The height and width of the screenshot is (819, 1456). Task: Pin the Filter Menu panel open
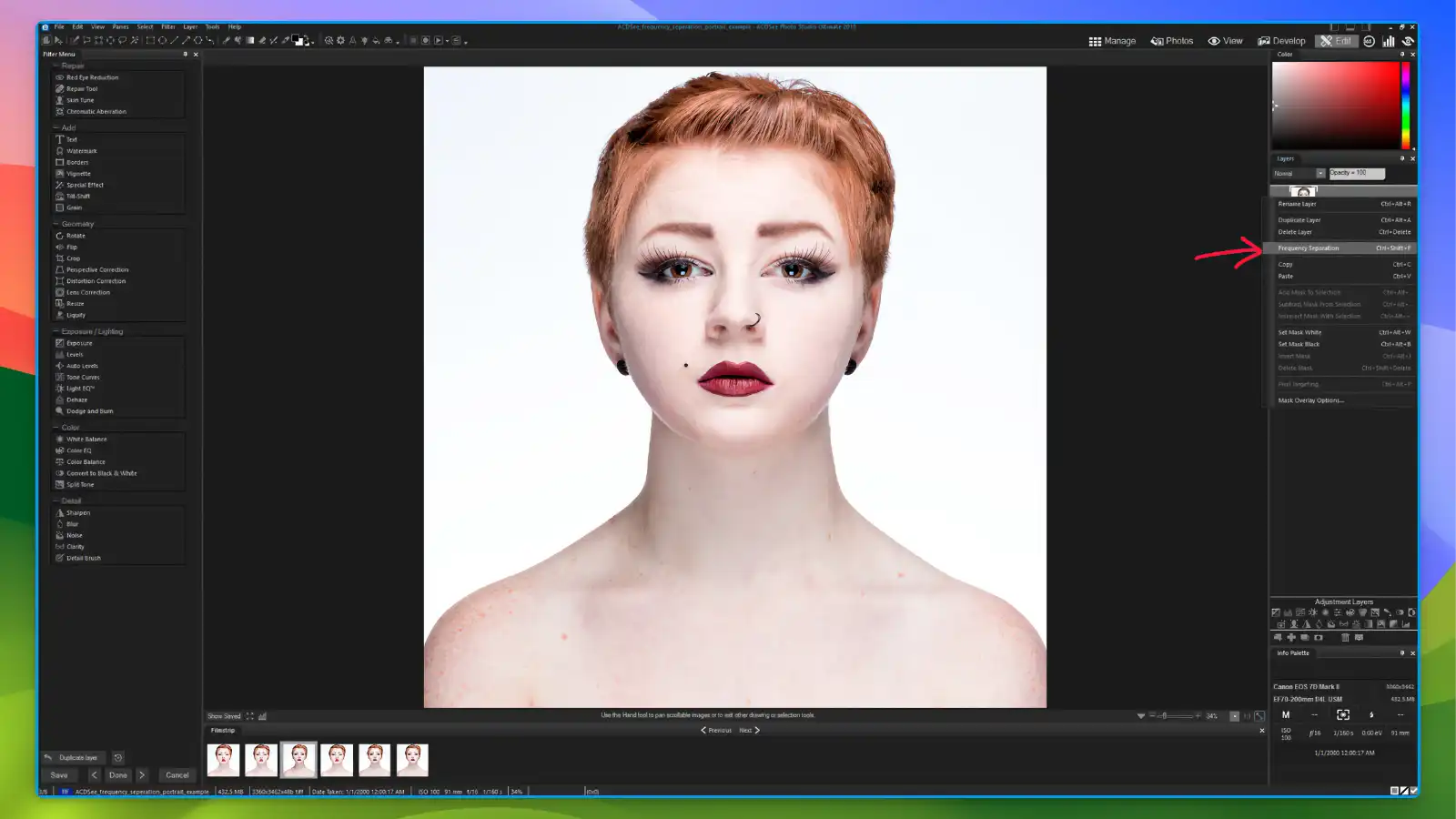tap(184, 54)
